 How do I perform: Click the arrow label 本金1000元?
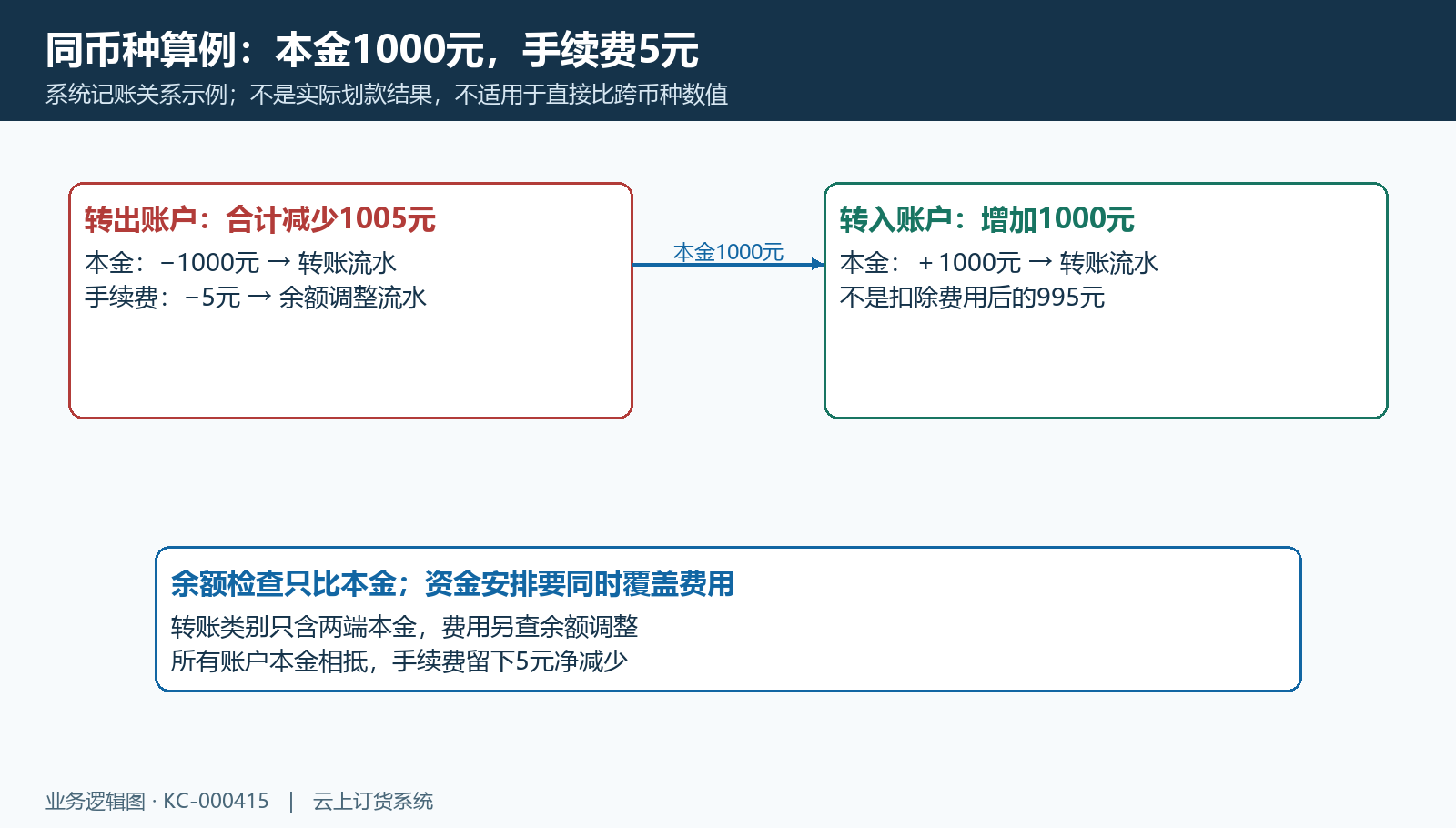(x=728, y=252)
